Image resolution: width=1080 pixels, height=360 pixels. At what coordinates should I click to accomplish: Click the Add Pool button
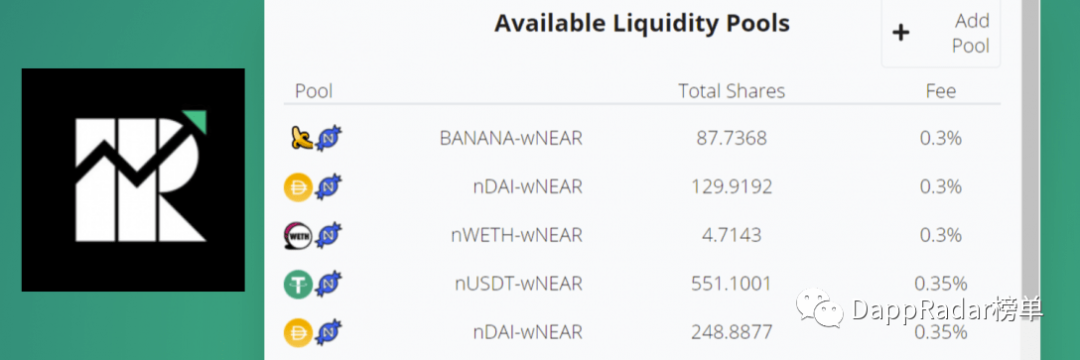coord(941,33)
